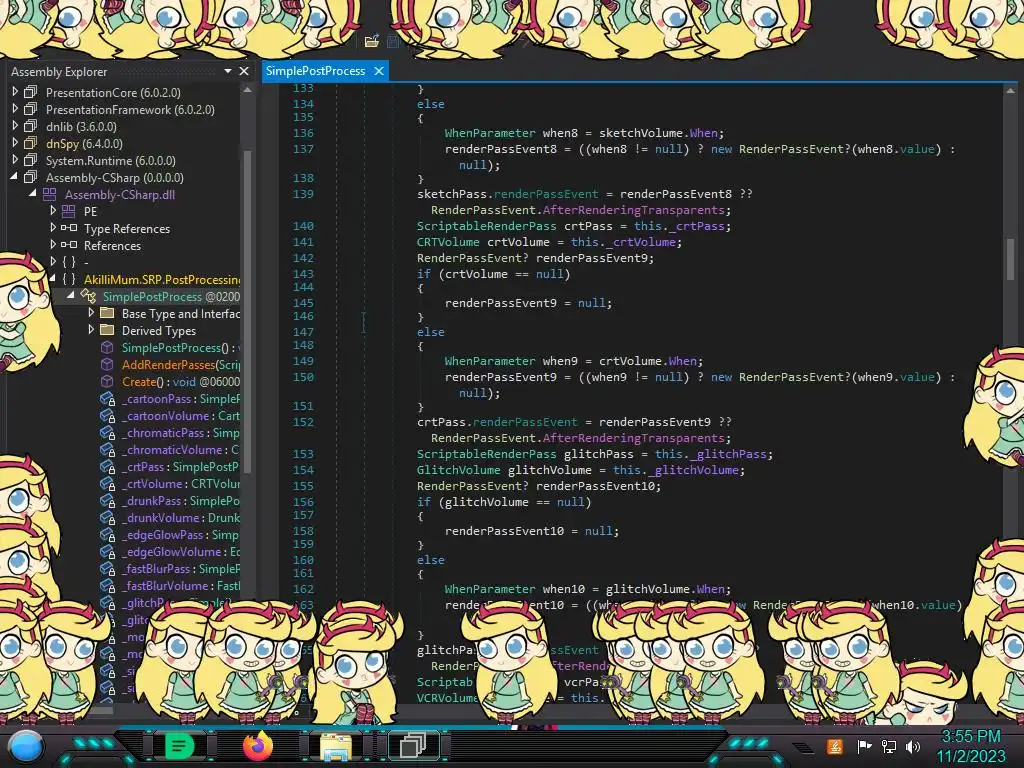The width and height of the screenshot is (1024, 768).
Task: Click the dnSpy assembly icon
Action: [x=30, y=143]
